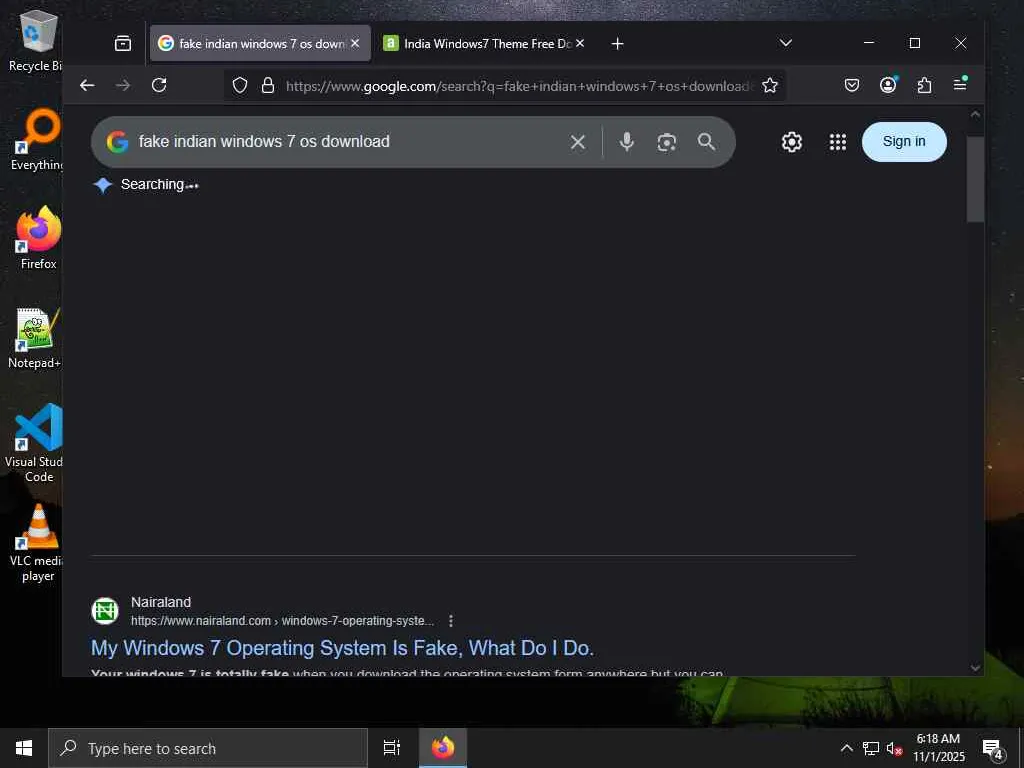The width and height of the screenshot is (1024, 768).
Task: Open the taskbar clock and date
Action: click(938, 748)
